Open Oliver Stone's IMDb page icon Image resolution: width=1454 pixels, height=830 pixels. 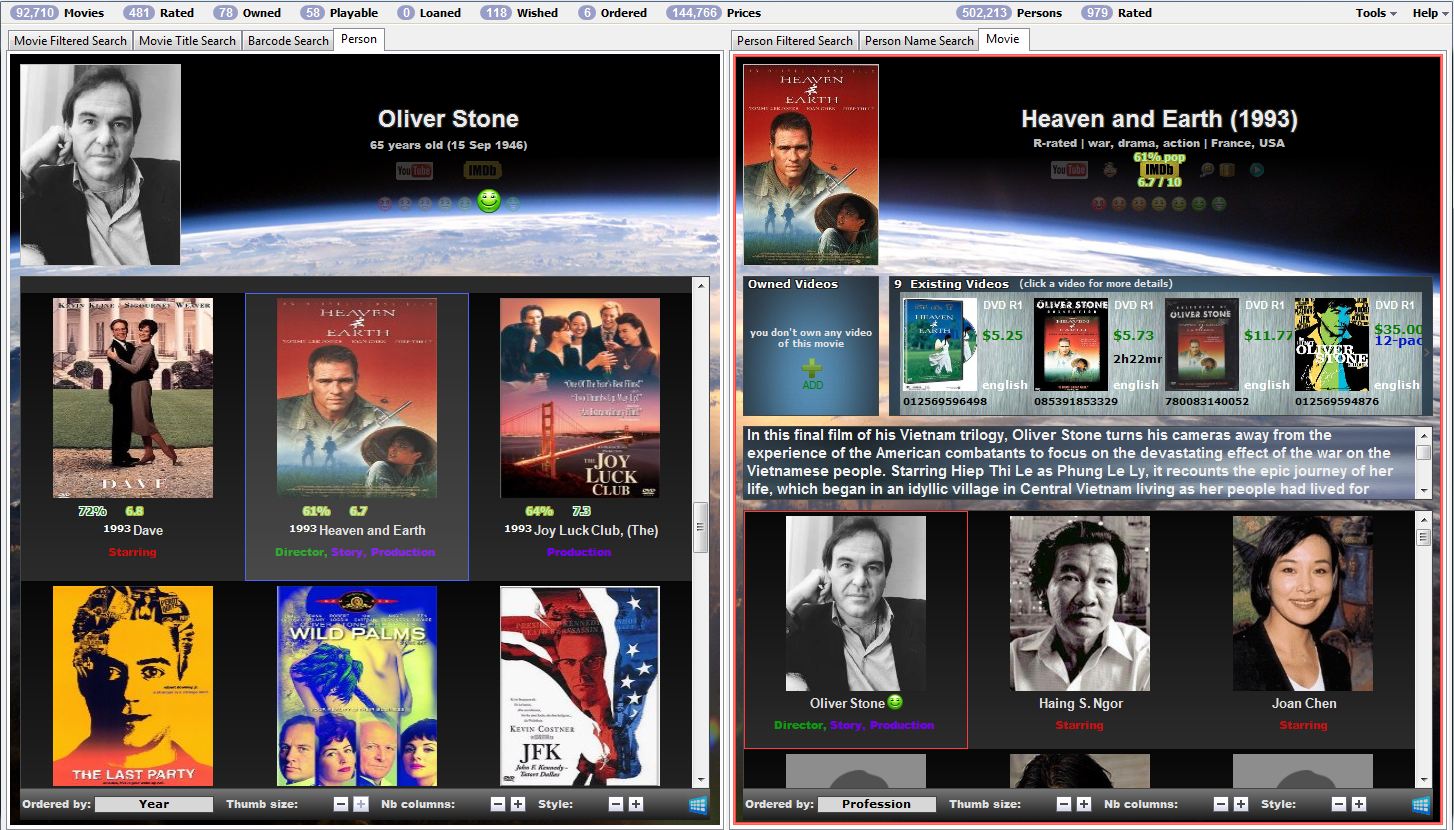tap(483, 171)
